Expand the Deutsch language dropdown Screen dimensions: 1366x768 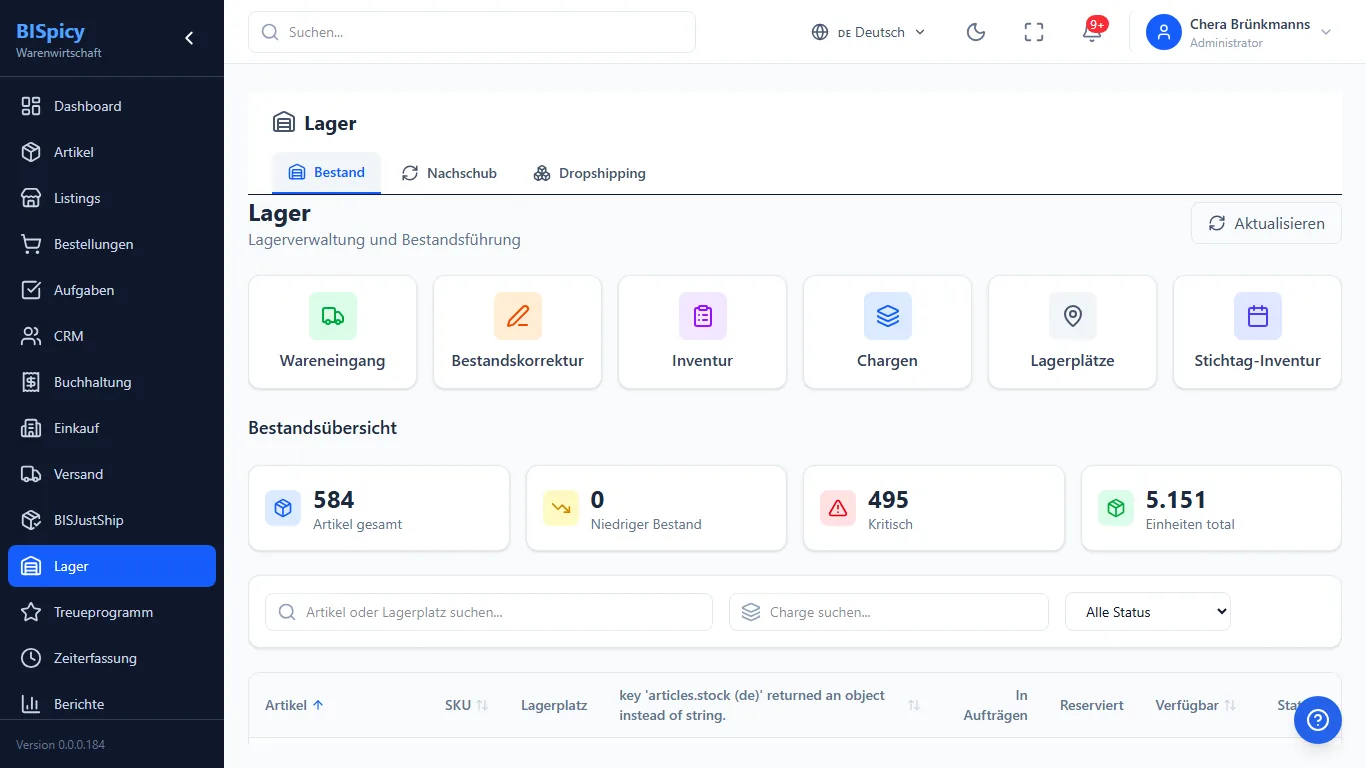click(x=868, y=32)
